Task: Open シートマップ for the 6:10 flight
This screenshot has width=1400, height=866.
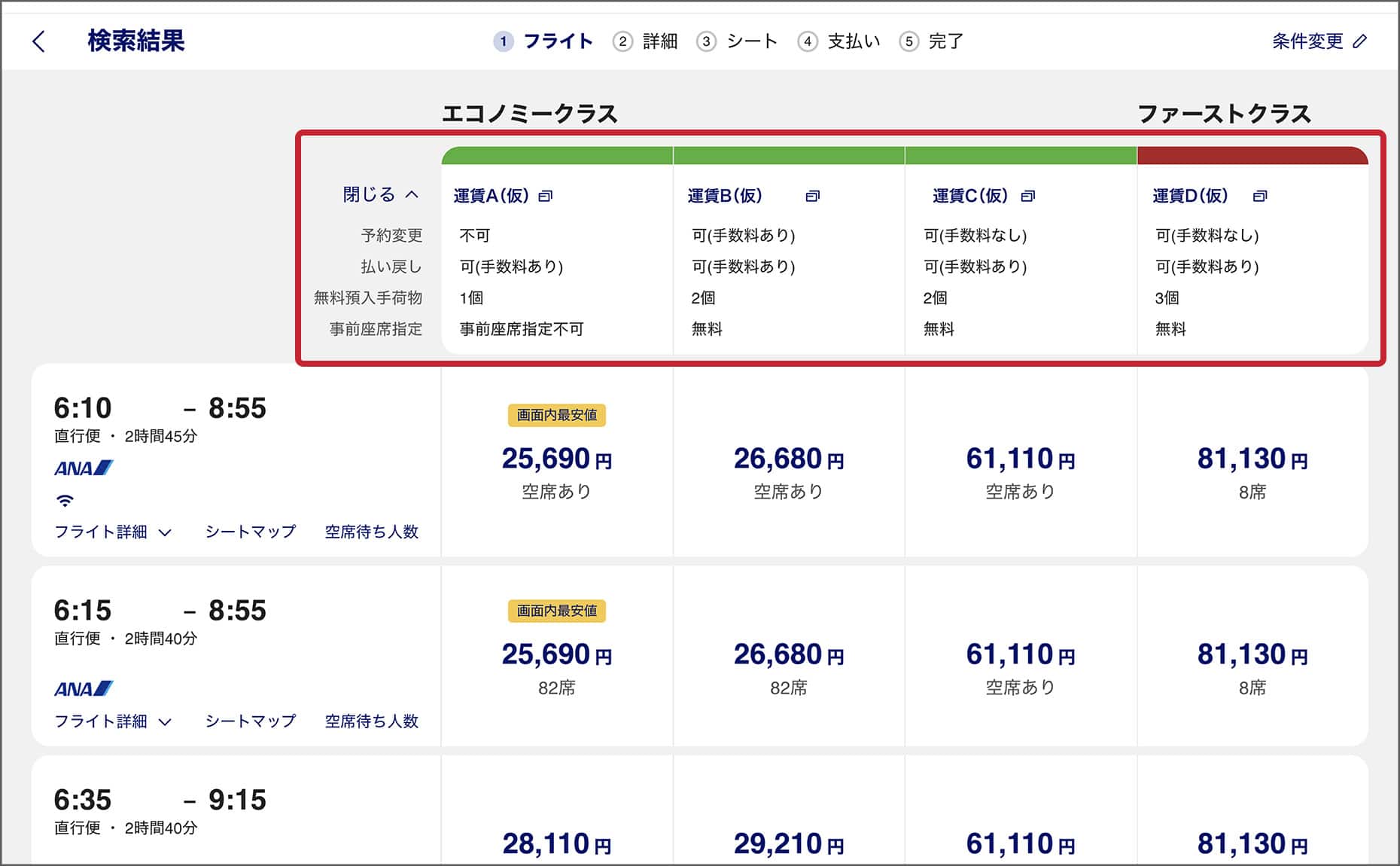Action: pyautogui.click(x=251, y=532)
